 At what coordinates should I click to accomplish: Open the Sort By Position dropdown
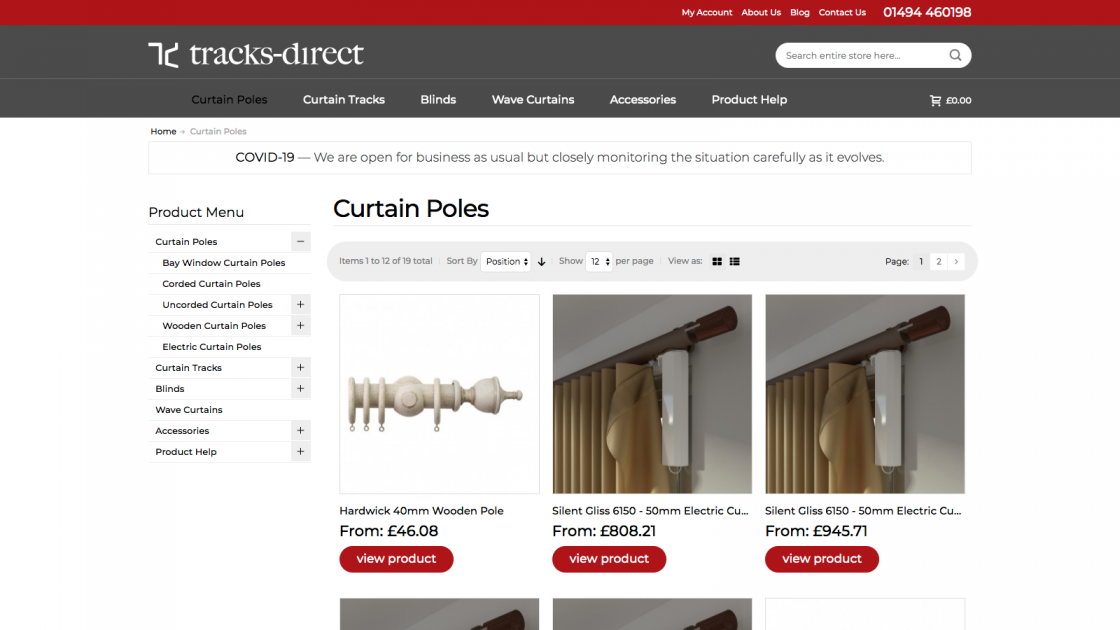pos(507,262)
